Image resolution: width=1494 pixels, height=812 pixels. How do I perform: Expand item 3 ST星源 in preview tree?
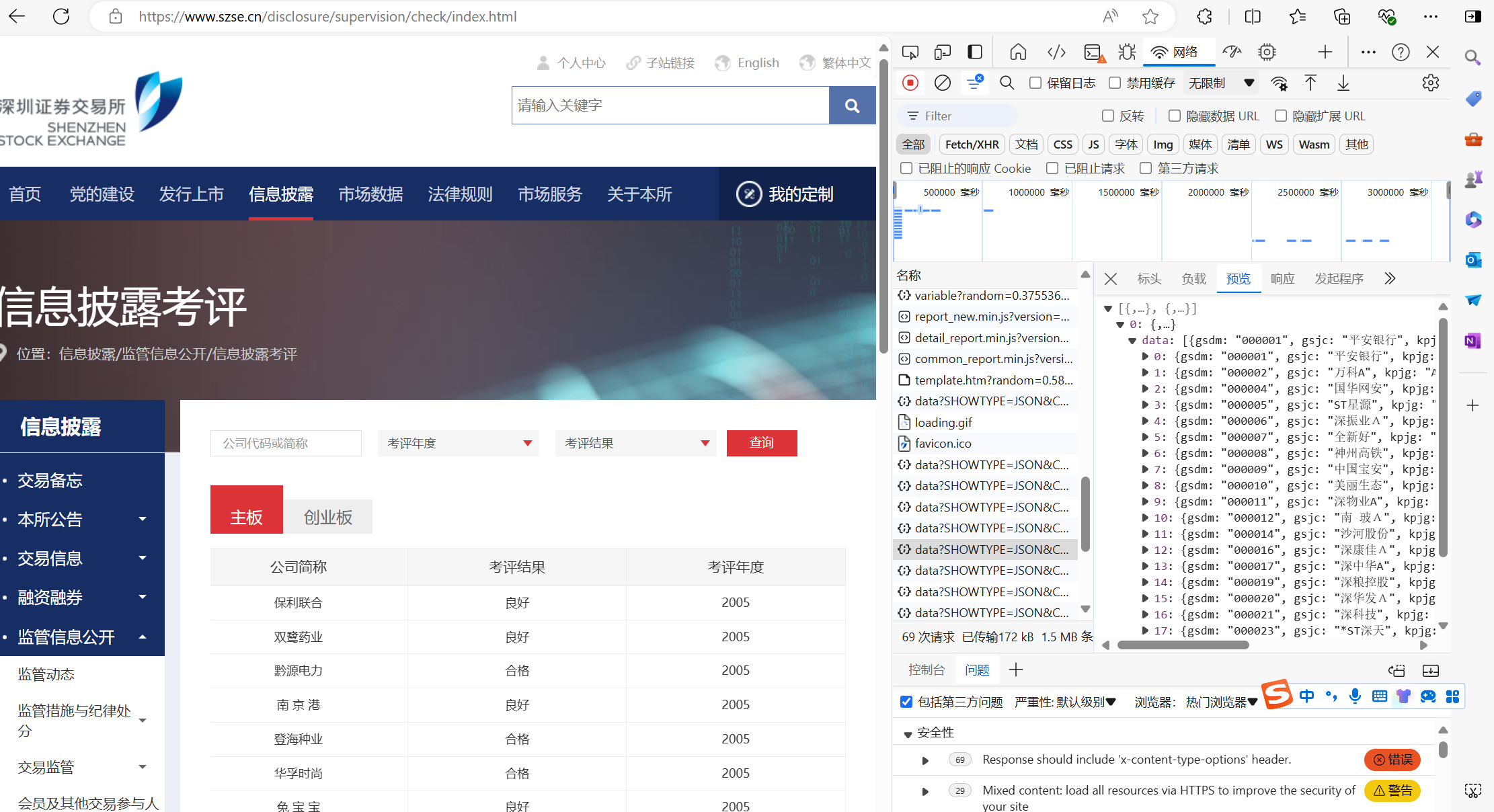[x=1145, y=405]
